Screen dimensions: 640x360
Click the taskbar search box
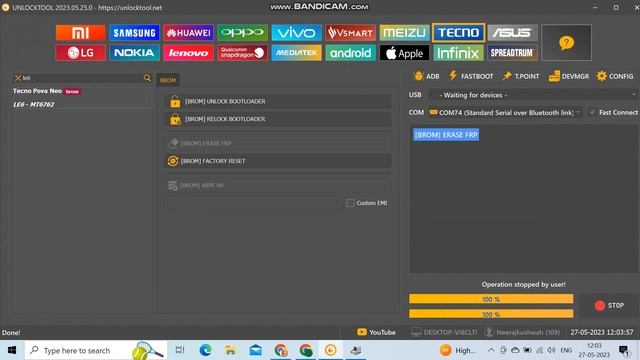point(96,350)
